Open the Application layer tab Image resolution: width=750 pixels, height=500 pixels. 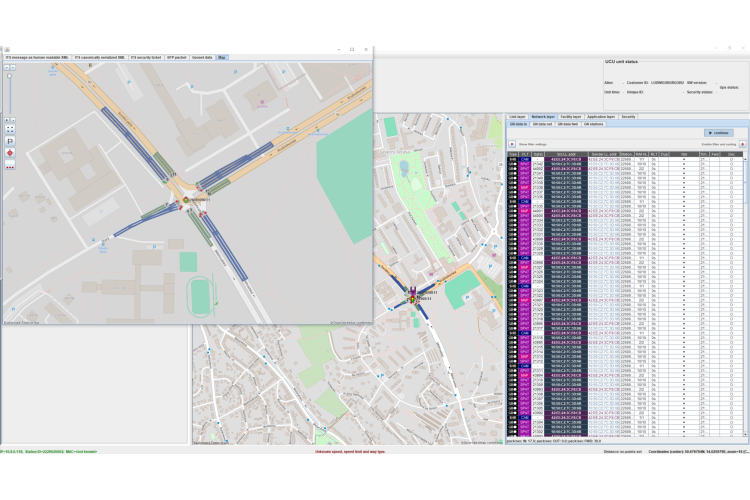601,117
